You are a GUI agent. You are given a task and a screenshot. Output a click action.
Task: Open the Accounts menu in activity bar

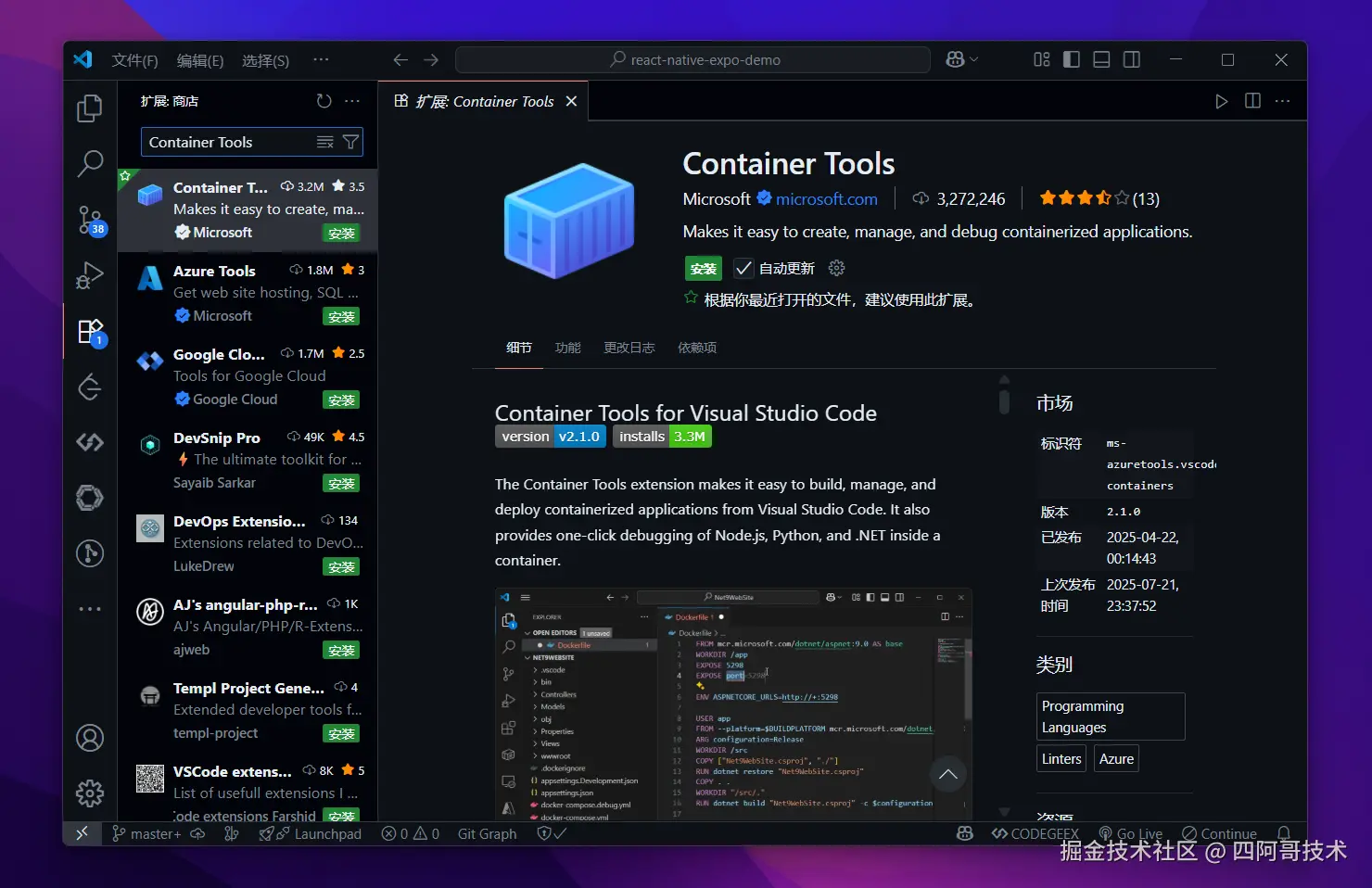pyautogui.click(x=90, y=738)
